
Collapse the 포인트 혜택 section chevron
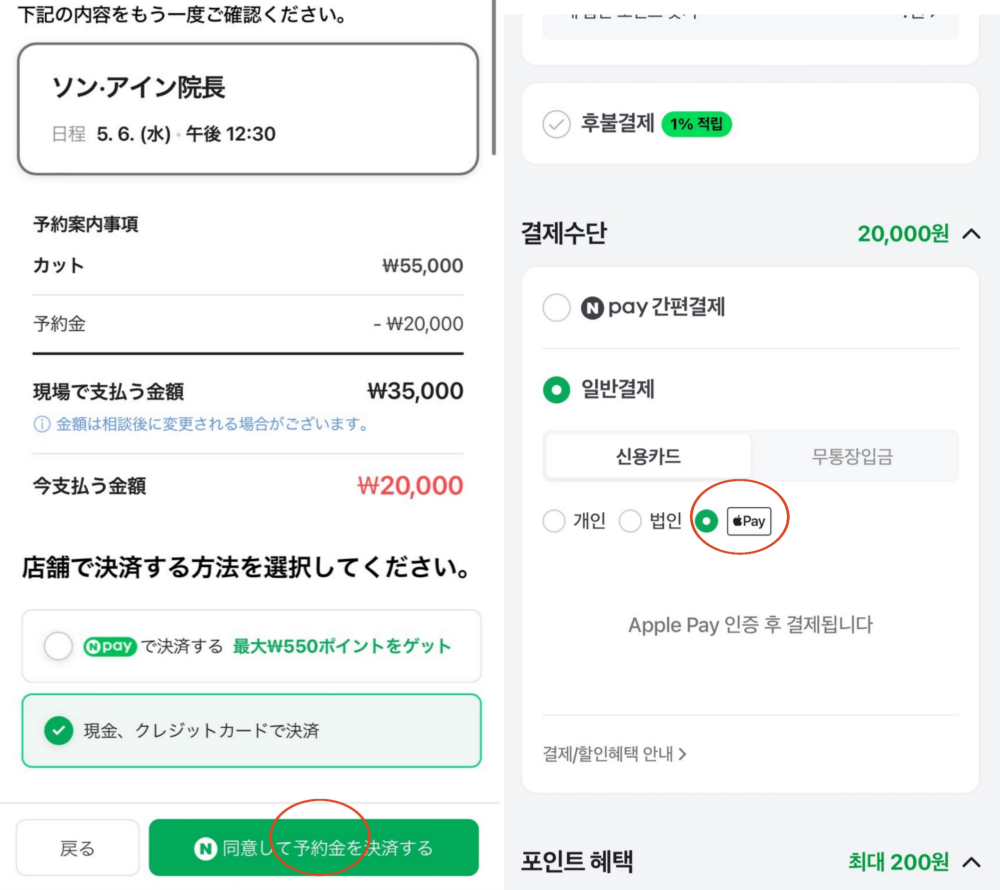970,861
